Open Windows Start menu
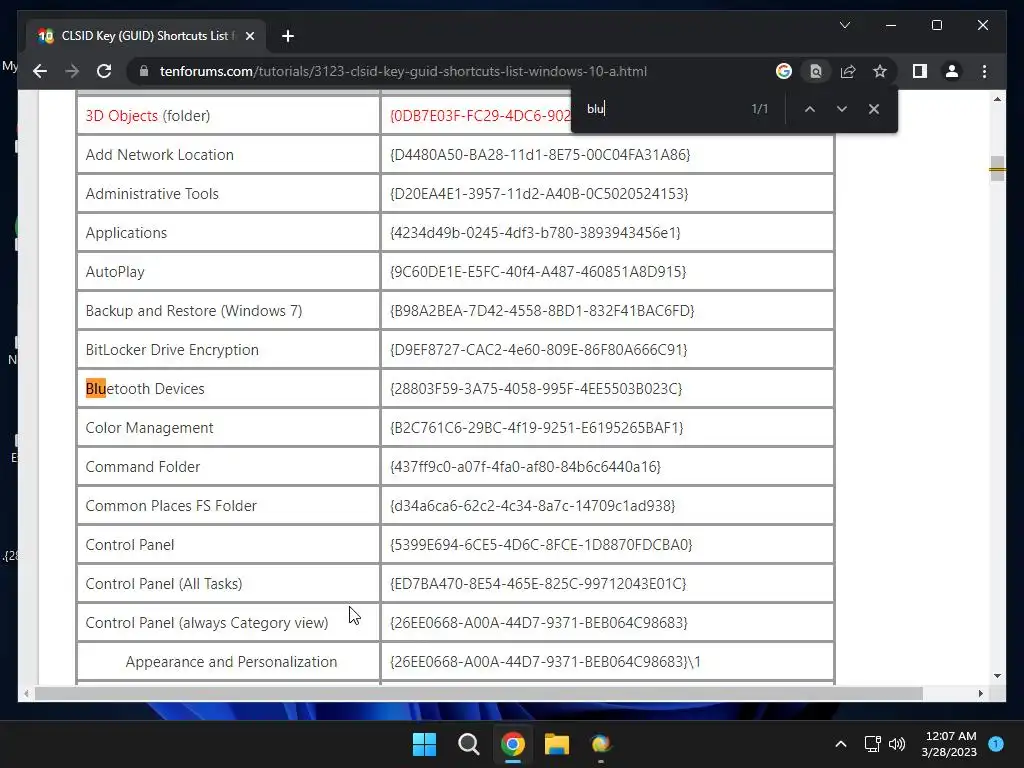 [424, 744]
